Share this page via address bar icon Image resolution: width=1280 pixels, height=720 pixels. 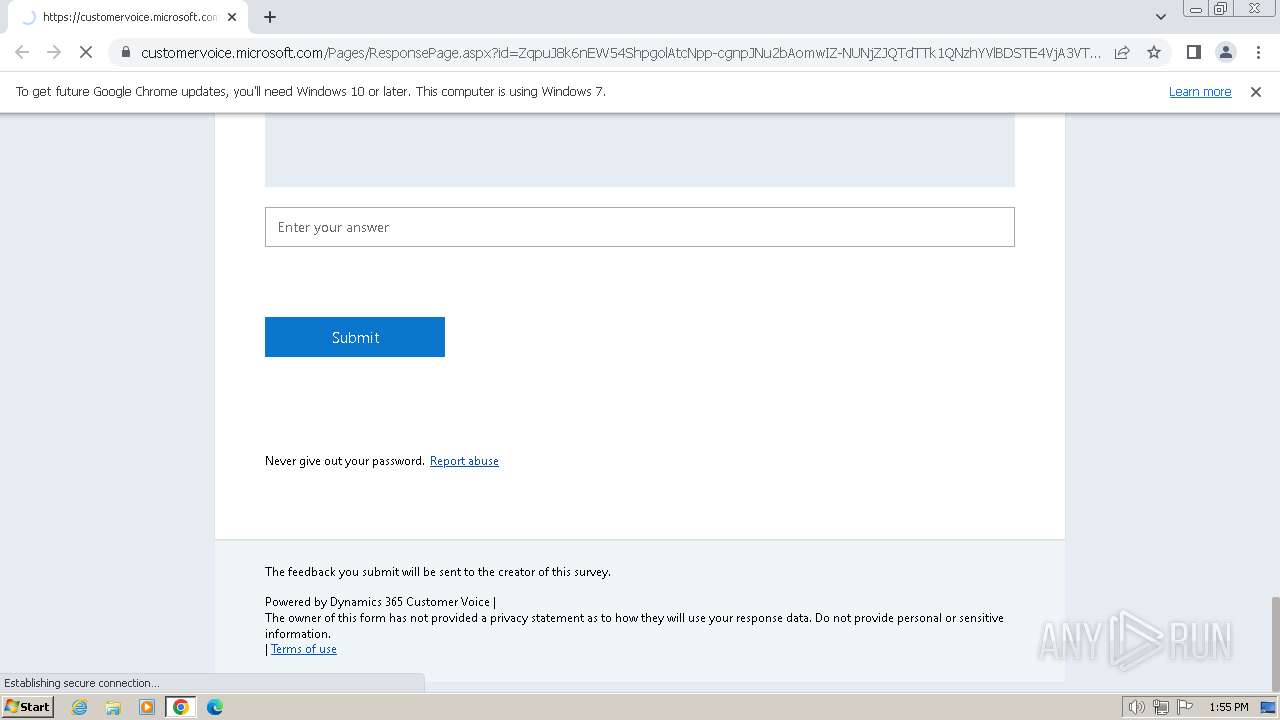[x=1122, y=52]
